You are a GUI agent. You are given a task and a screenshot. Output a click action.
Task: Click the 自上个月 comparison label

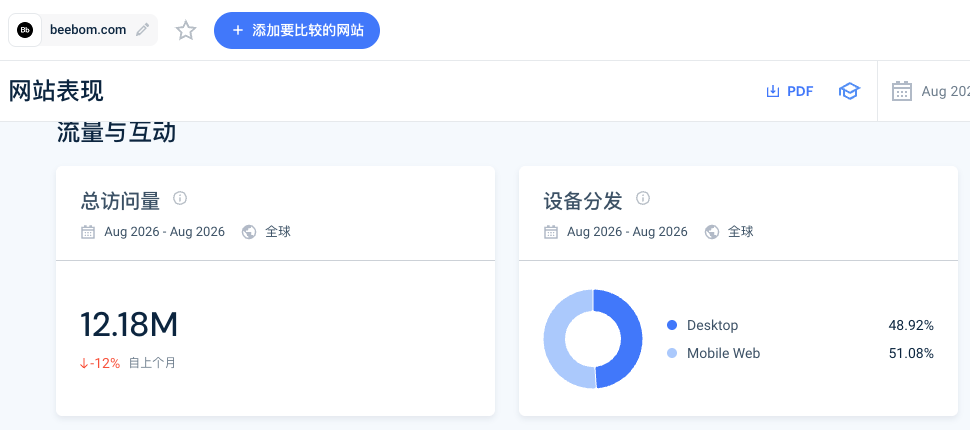[152, 363]
